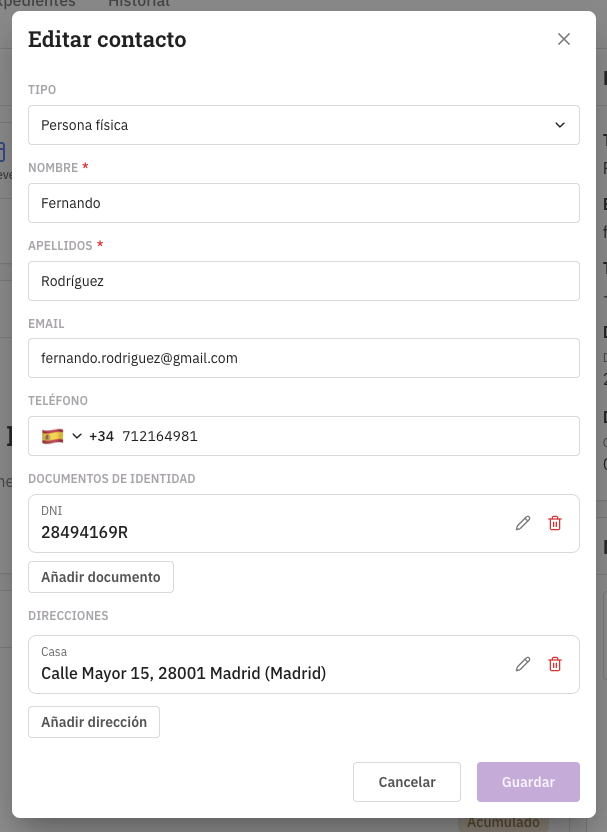Close the Editar contacto dialog
This screenshot has height=832, width=607.
point(564,39)
